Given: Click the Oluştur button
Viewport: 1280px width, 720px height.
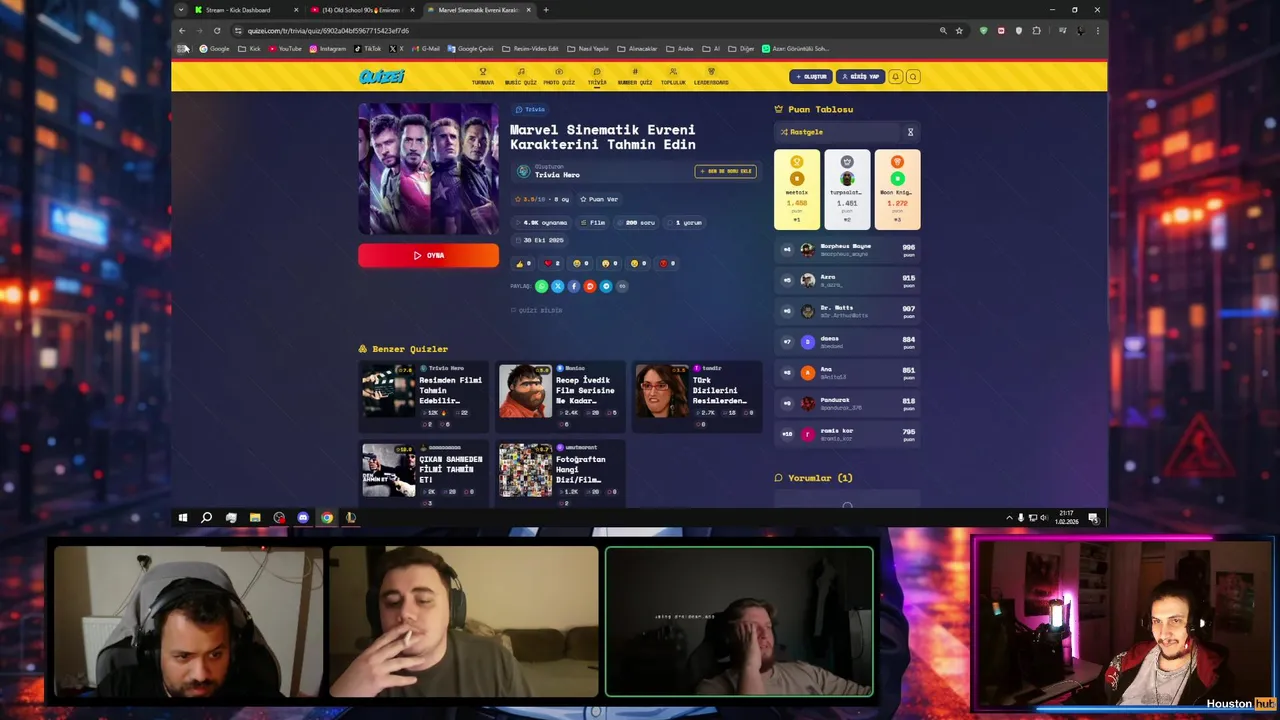Looking at the screenshot, I should [x=811, y=77].
